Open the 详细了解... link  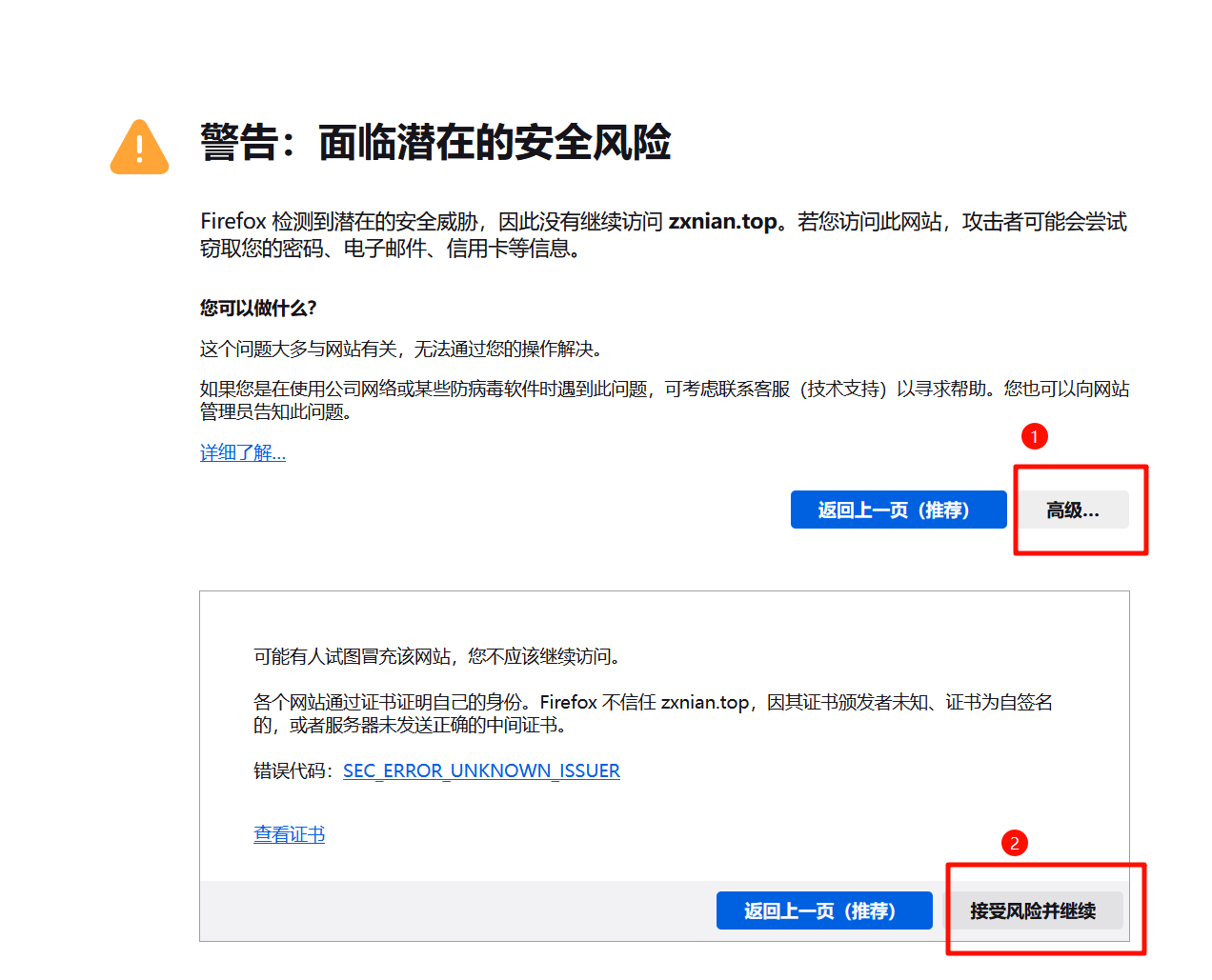(241, 453)
